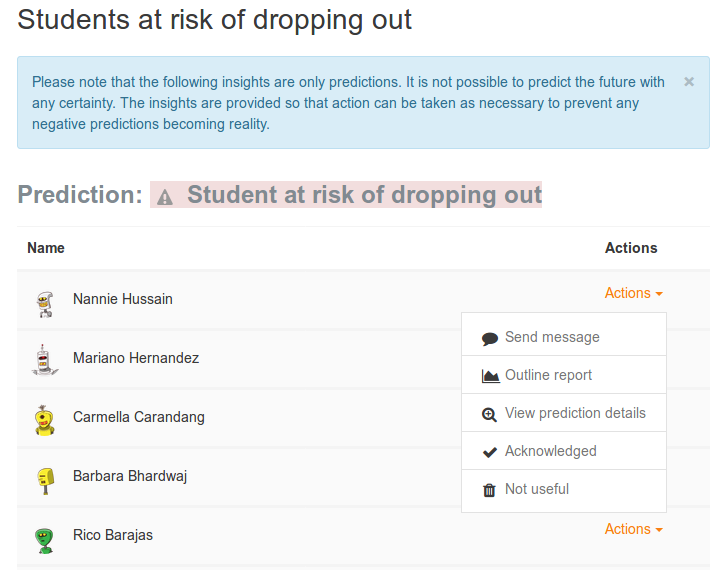Click the trash can Not useful icon
Image resolution: width=721 pixels, height=570 pixels.
click(x=489, y=490)
